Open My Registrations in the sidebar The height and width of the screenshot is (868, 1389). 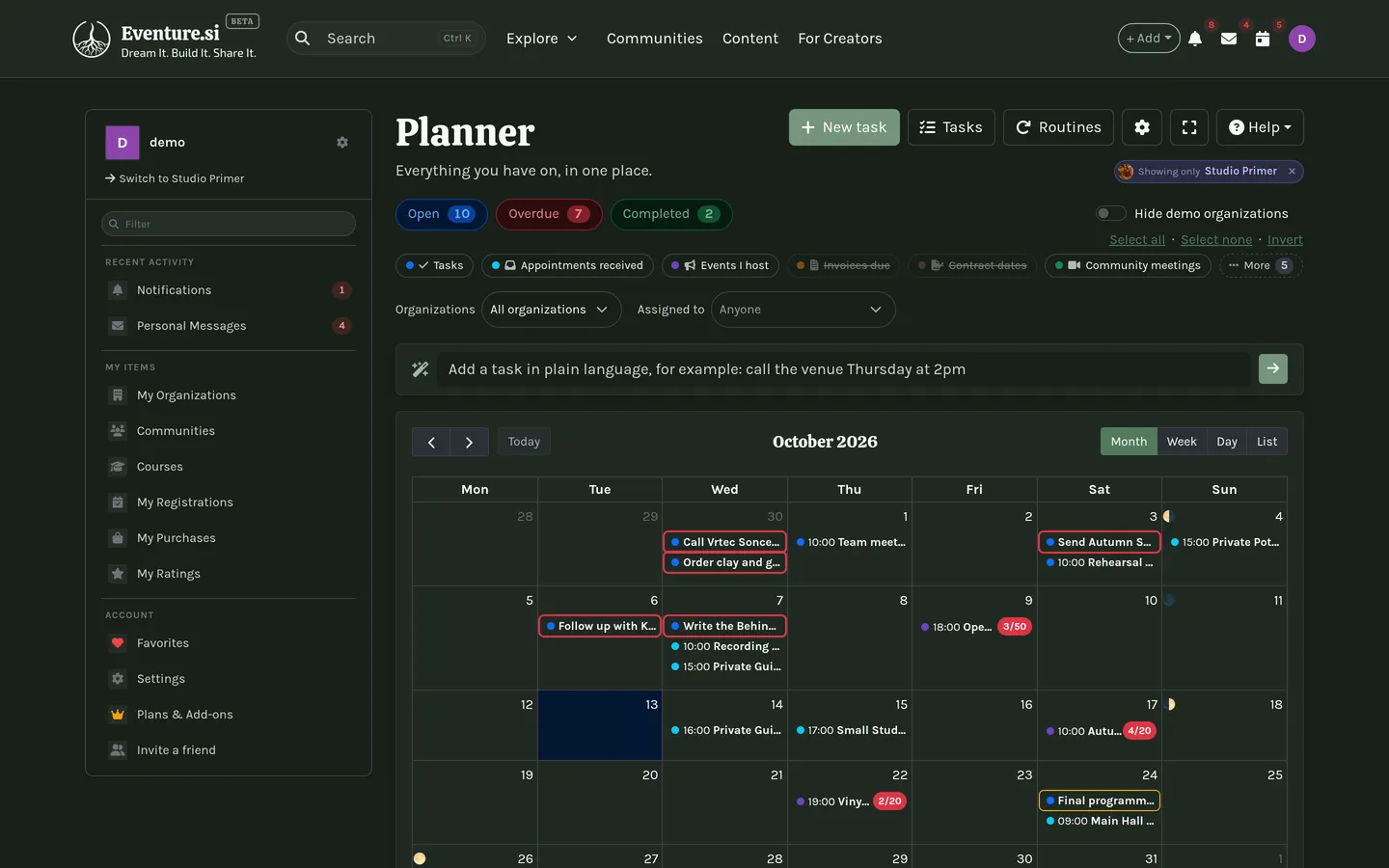229,502
